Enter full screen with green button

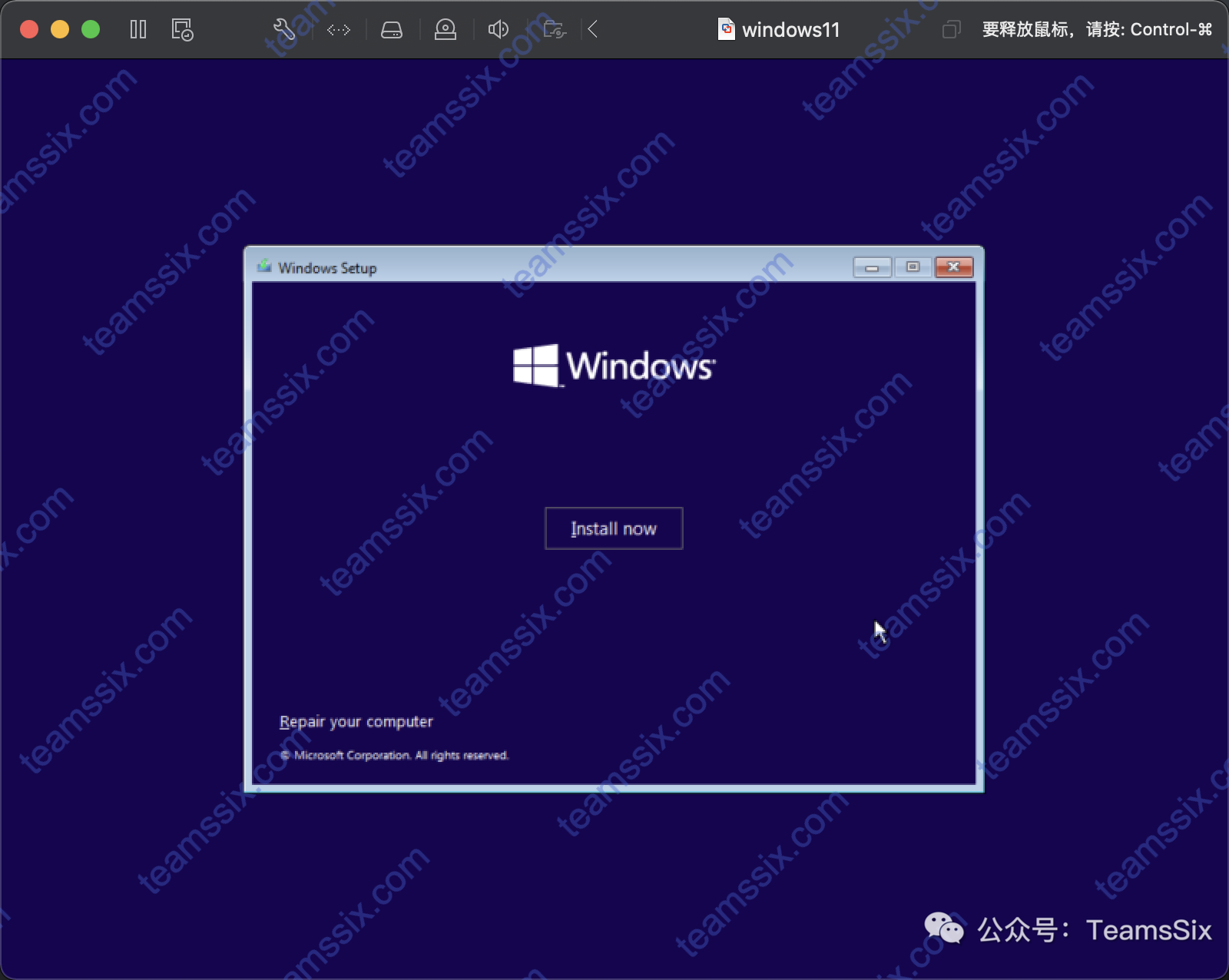pyautogui.click(x=91, y=29)
